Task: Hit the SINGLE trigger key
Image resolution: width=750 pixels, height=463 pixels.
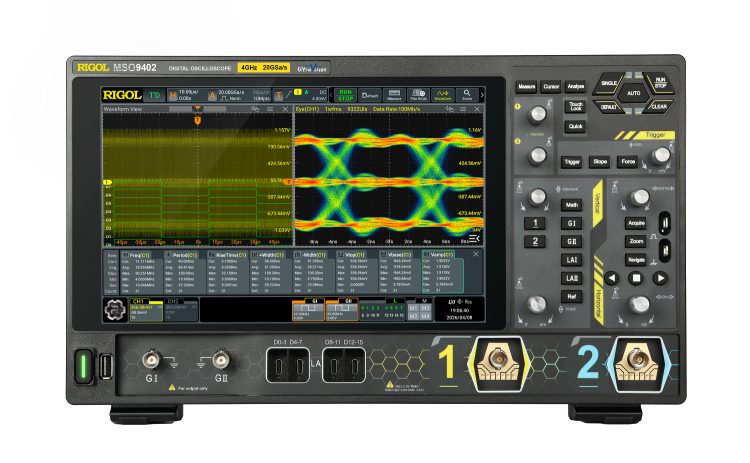Action: point(608,83)
